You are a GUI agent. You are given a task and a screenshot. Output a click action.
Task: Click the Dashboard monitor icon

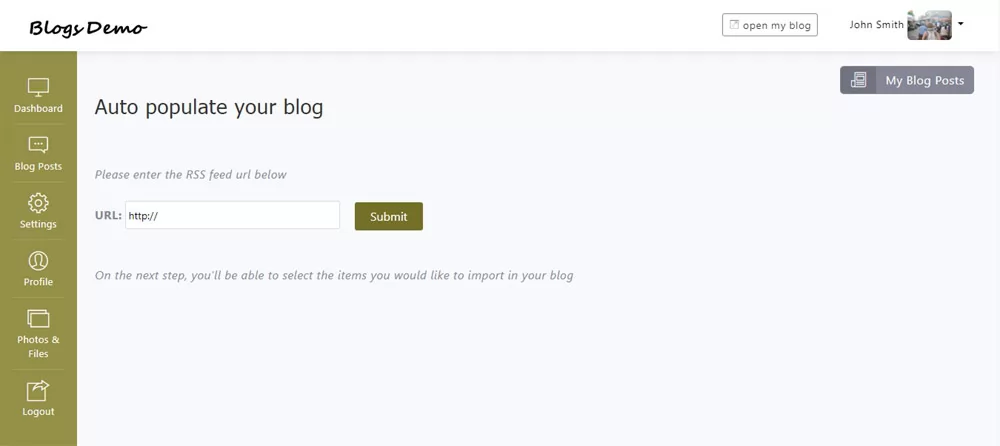[38, 87]
